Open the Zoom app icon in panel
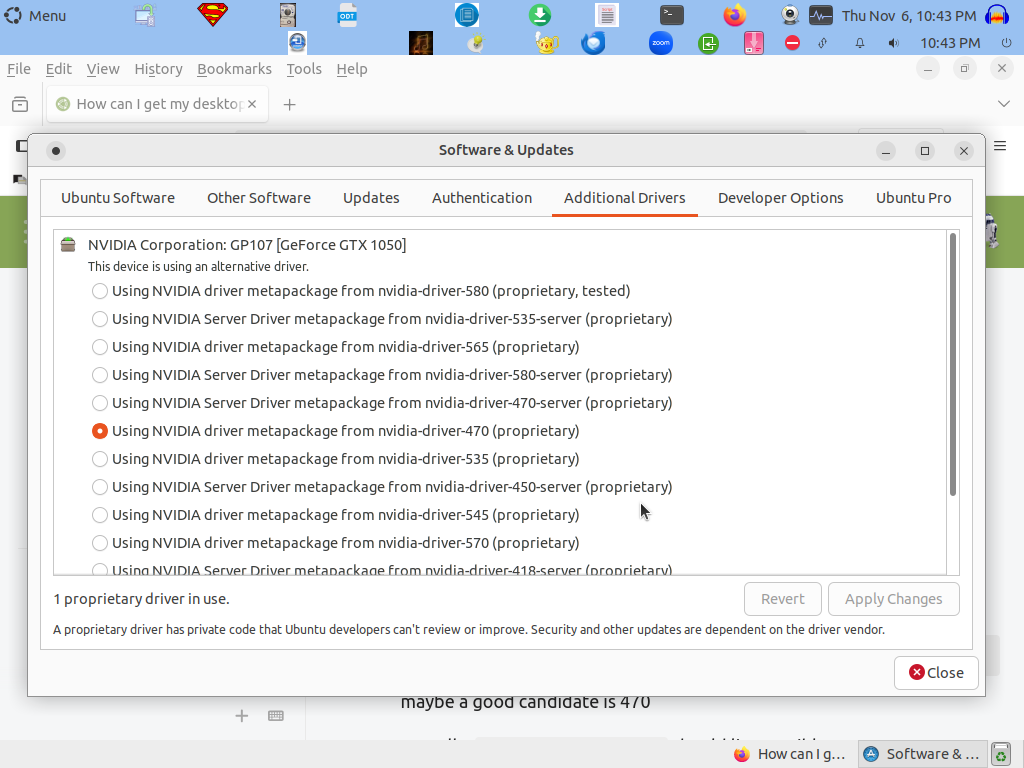The width and height of the screenshot is (1024, 768). coord(660,43)
